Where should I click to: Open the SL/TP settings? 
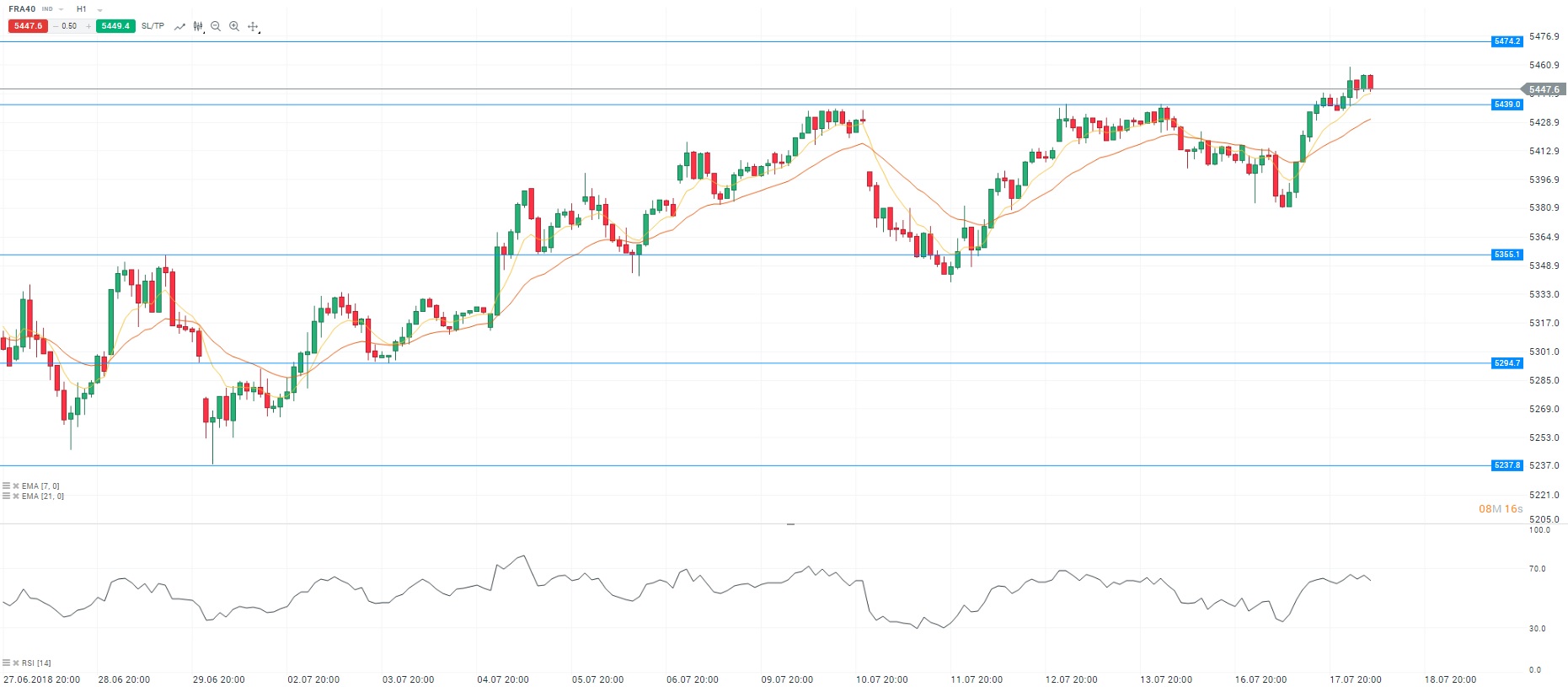click(x=153, y=26)
